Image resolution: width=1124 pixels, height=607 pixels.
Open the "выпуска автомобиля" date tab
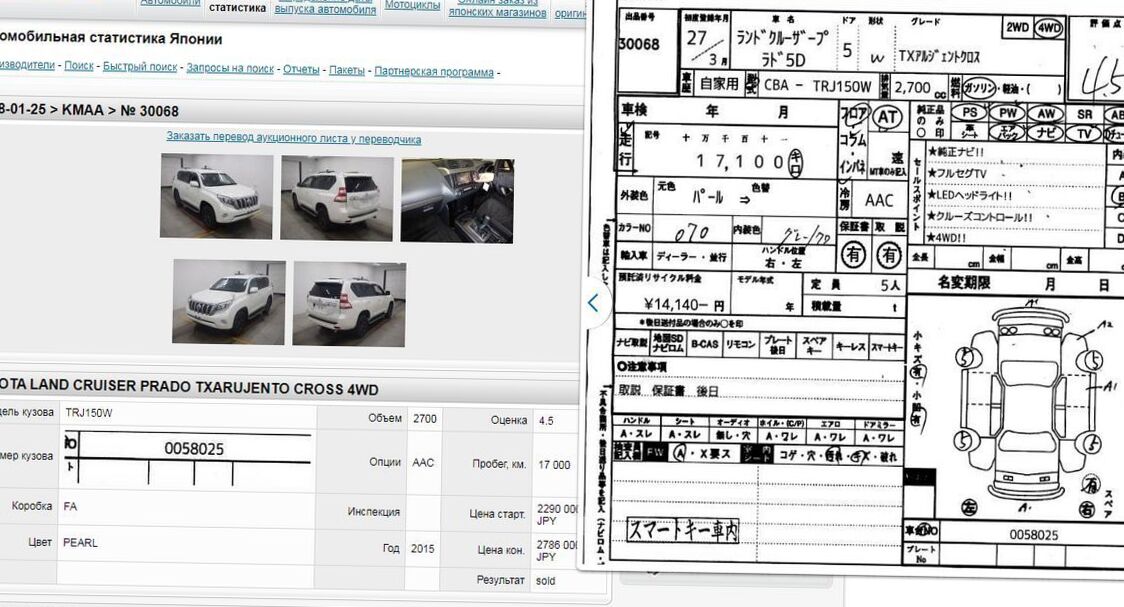click(325, 10)
